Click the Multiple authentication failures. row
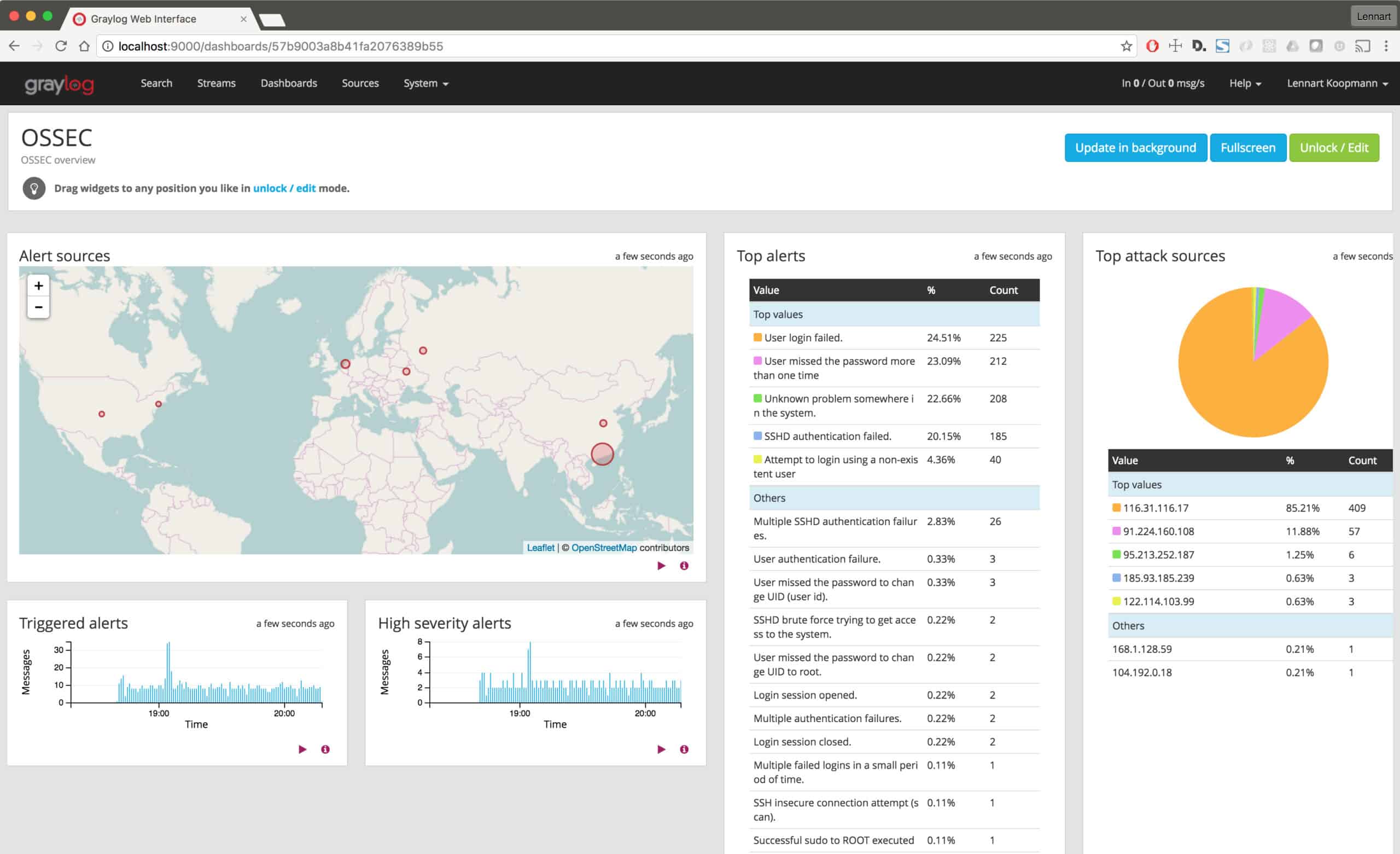The image size is (1400, 854). tap(894, 718)
